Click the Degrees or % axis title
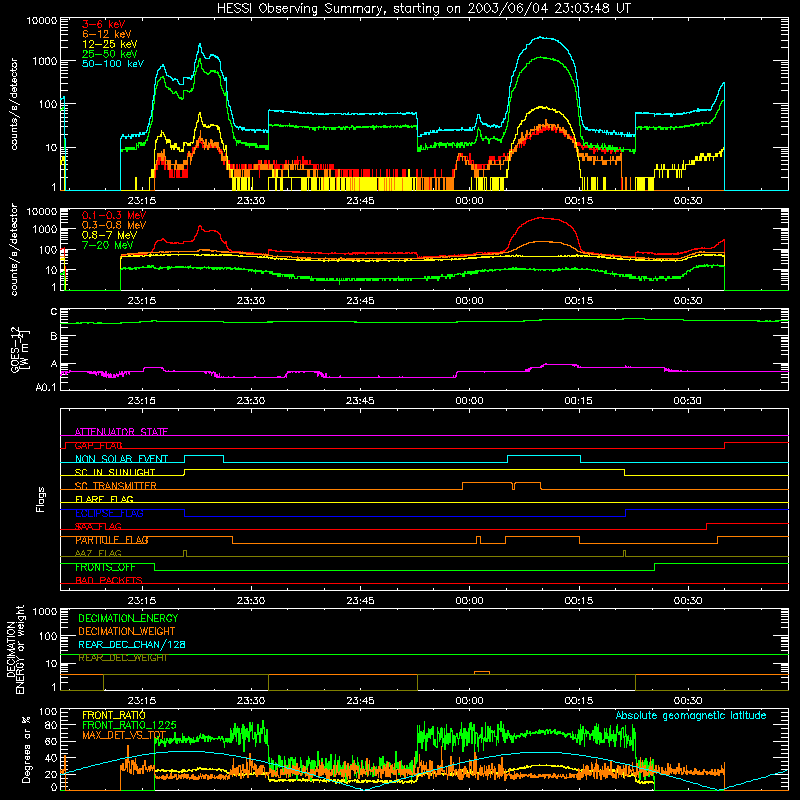Viewport: 800px width, 800px height. point(26,749)
